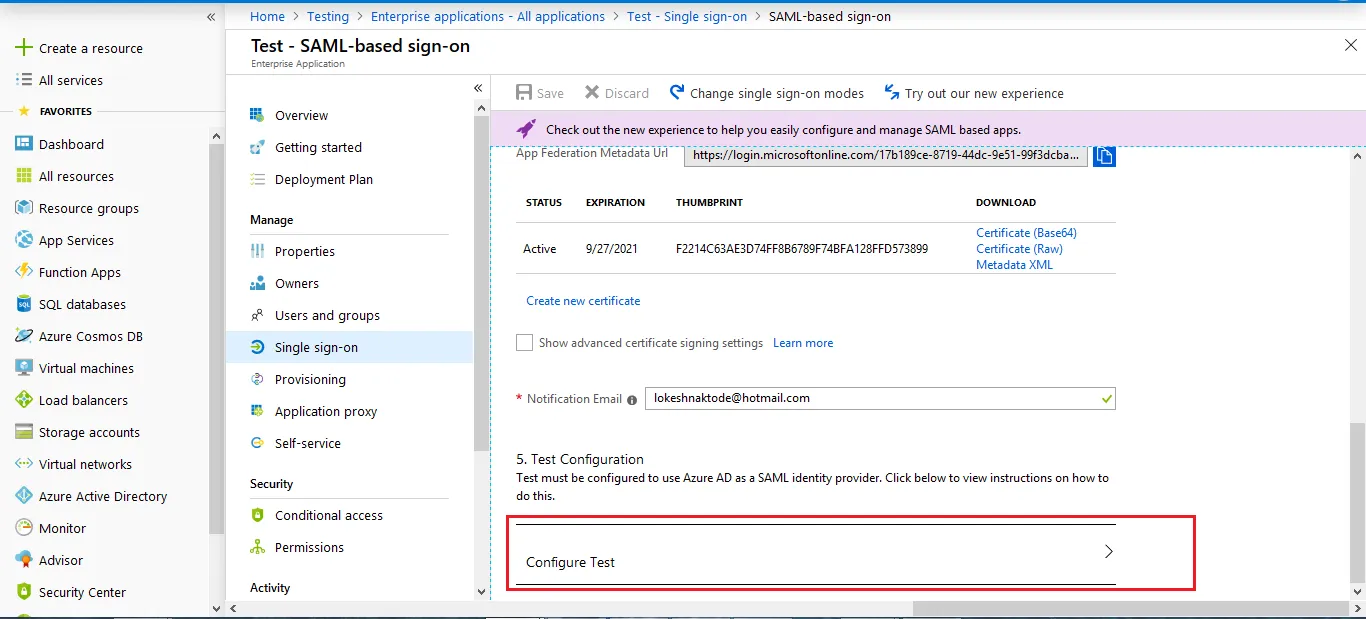This screenshot has width=1366, height=619.
Task: Click the Application proxy icon
Action: 257,411
